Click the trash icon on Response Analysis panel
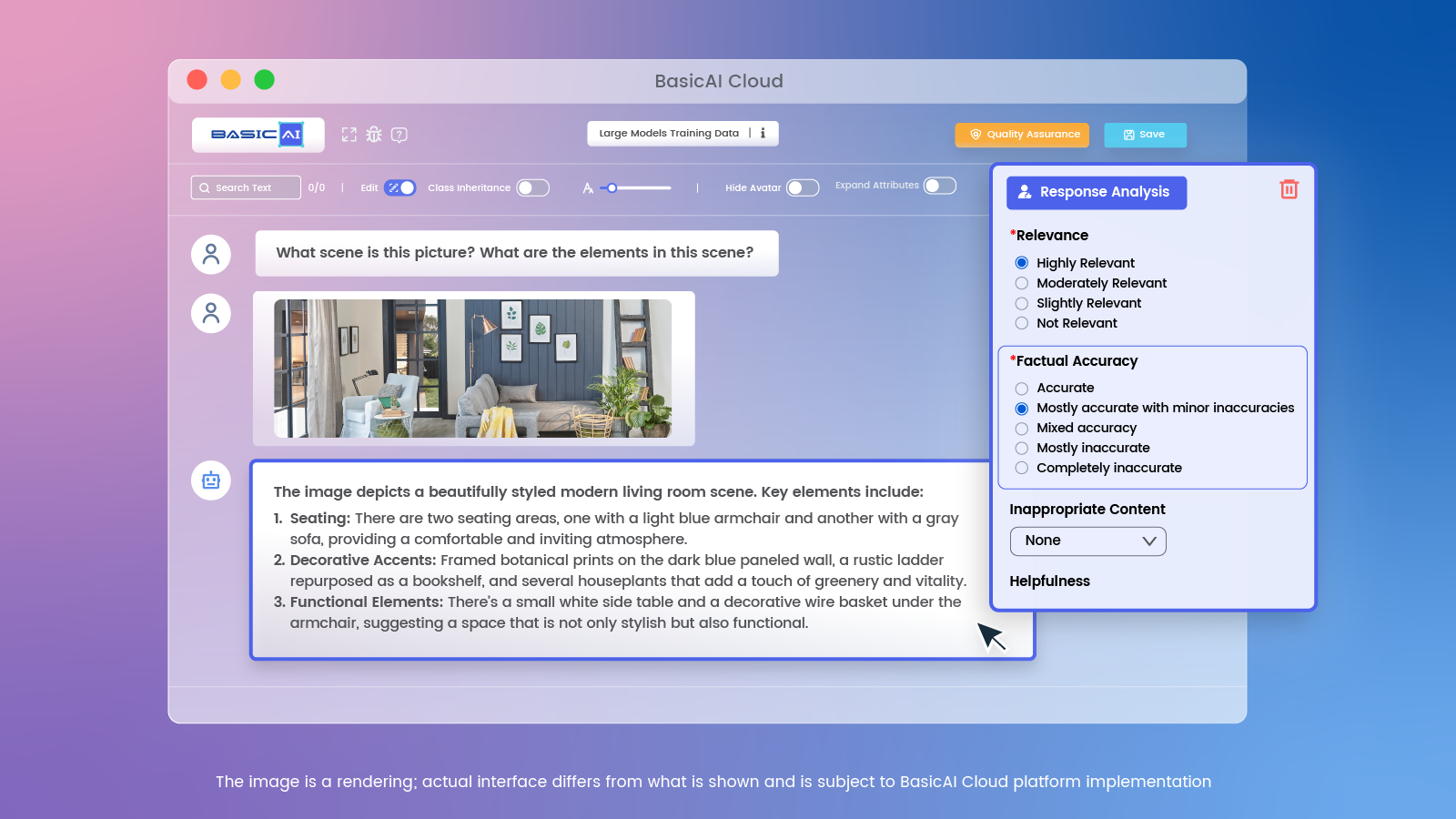 [x=1289, y=190]
